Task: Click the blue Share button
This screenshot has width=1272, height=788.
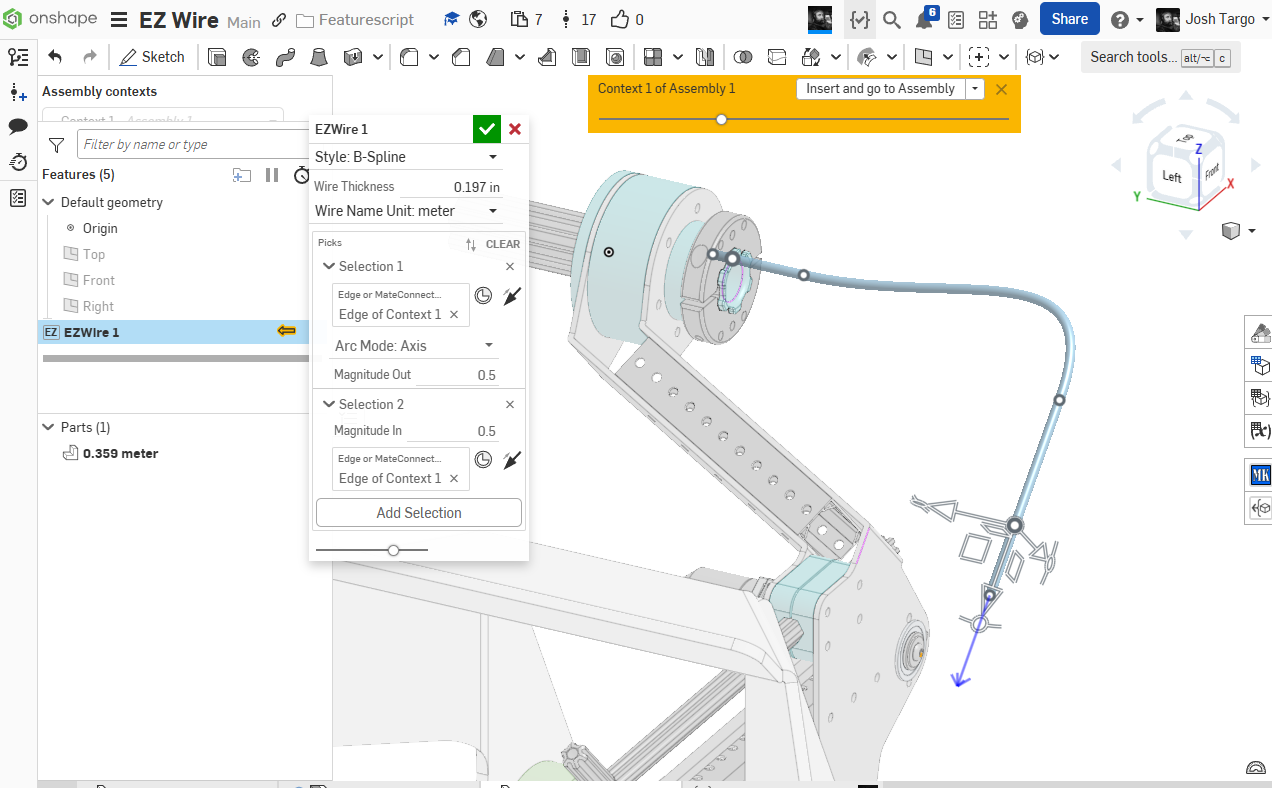Action: point(1070,19)
